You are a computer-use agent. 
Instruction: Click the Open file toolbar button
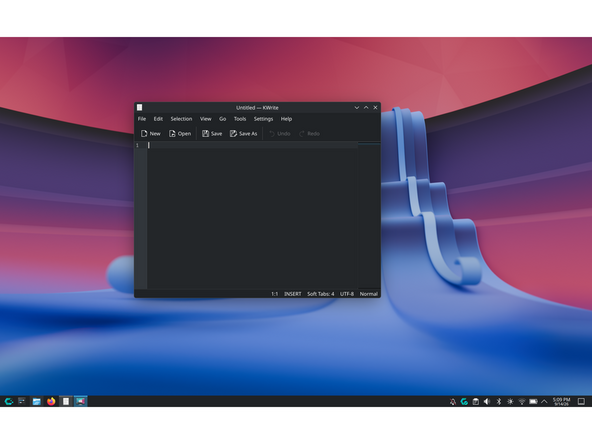tap(180, 134)
